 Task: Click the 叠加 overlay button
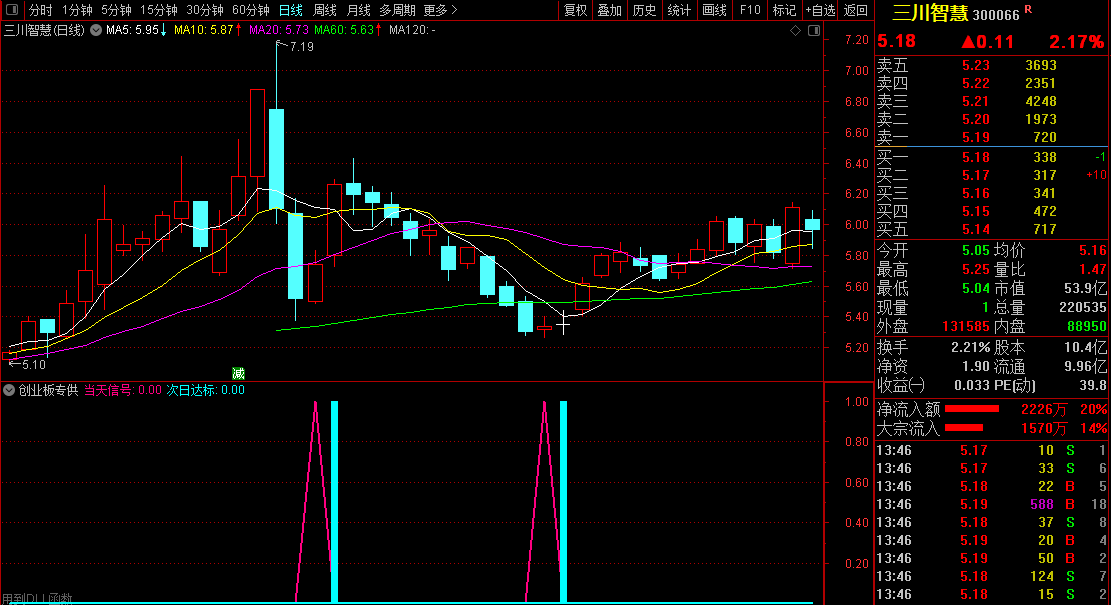point(609,10)
